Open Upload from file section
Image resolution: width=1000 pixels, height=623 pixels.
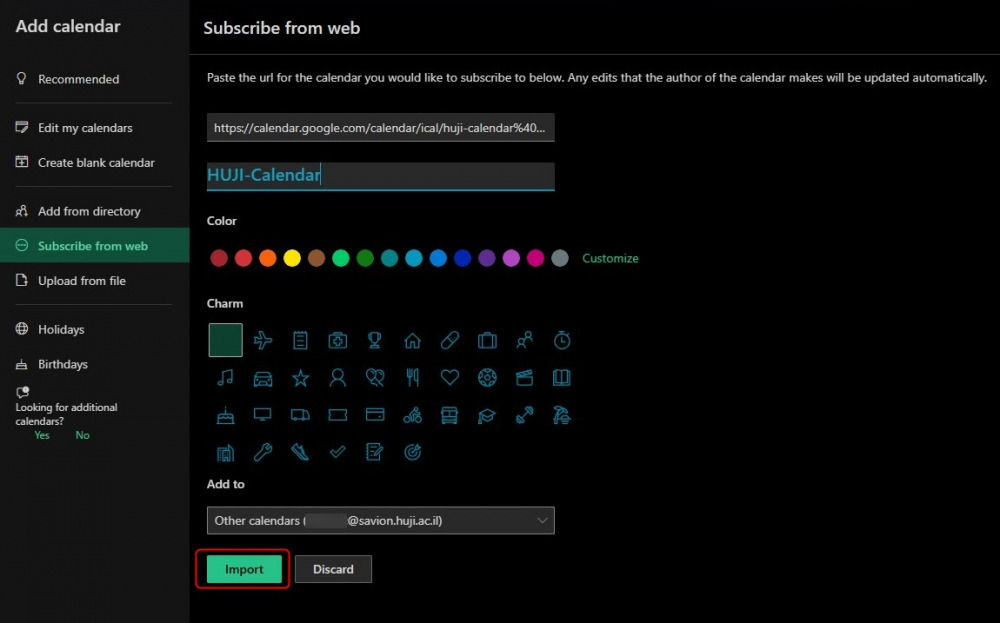click(82, 281)
